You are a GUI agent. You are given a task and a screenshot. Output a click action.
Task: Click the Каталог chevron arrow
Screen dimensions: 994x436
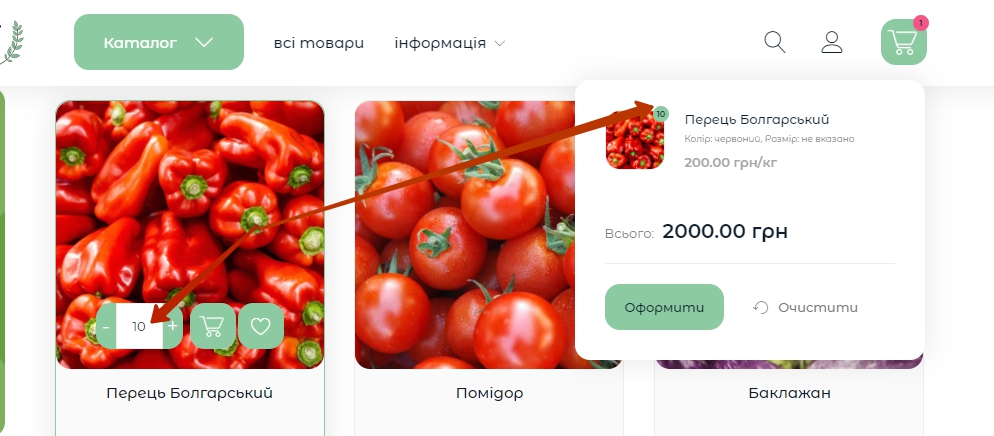click(x=204, y=42)
